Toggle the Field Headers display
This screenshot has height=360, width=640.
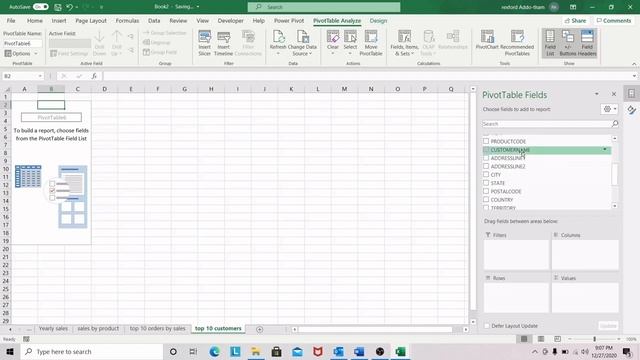pos(587,43)
